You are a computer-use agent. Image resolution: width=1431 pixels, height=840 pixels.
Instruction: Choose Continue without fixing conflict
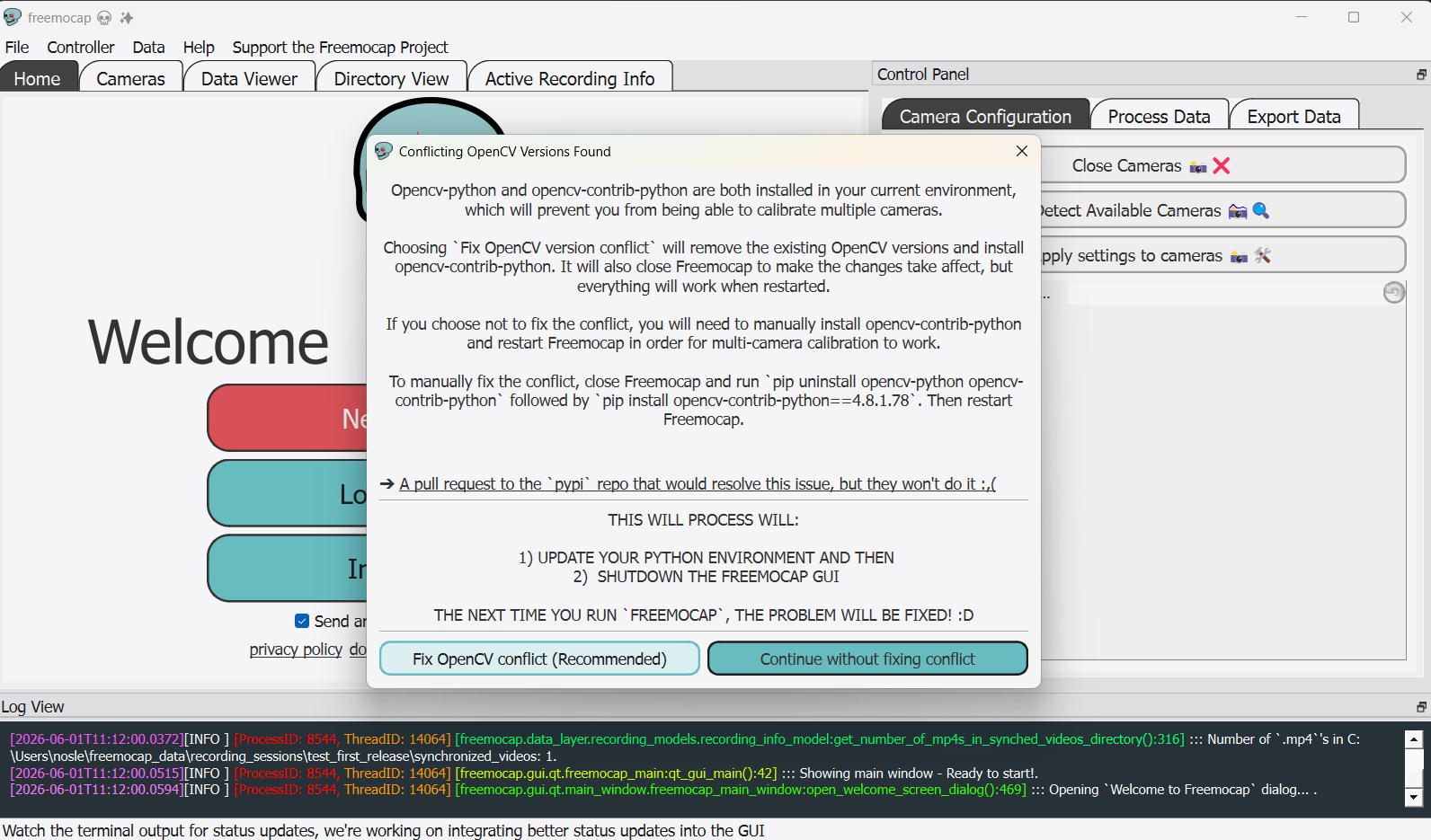[x=867, y=659]
